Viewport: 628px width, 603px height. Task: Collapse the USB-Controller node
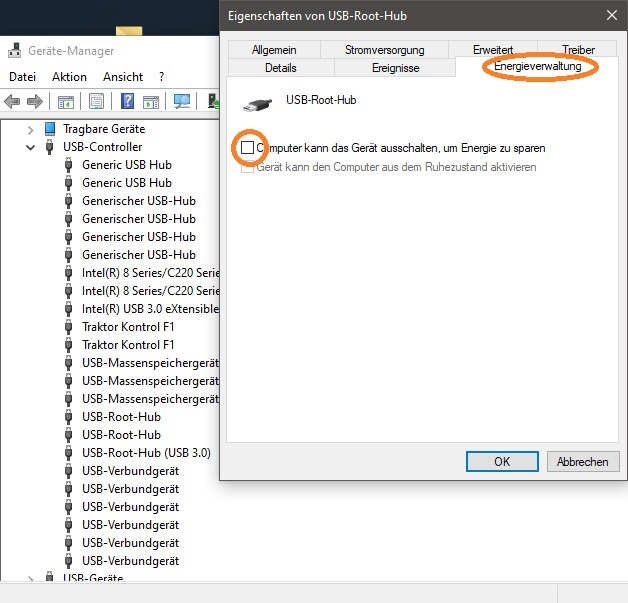pyautogui.click(x=30, y=147)
